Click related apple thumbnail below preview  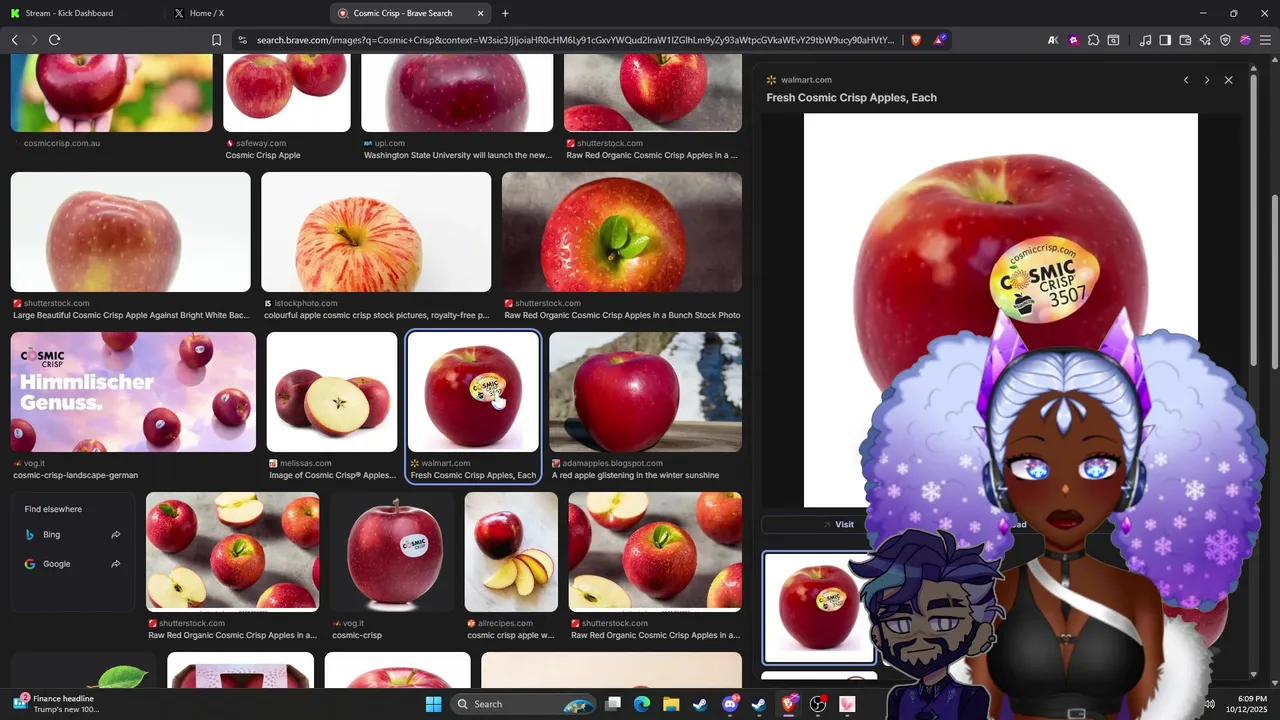(819, 608)
